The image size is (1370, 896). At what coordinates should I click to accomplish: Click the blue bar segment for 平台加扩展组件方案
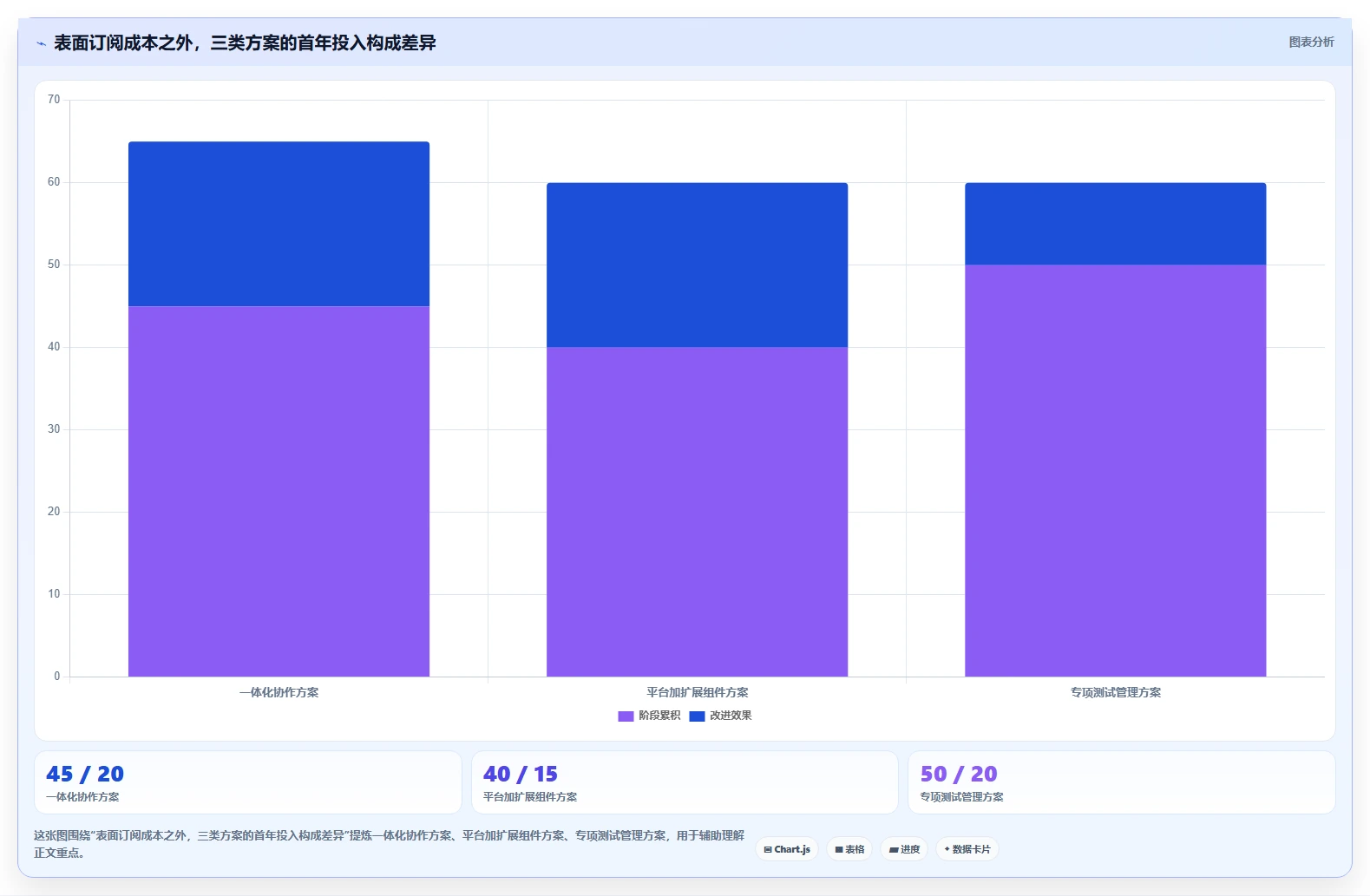point(697,265)
